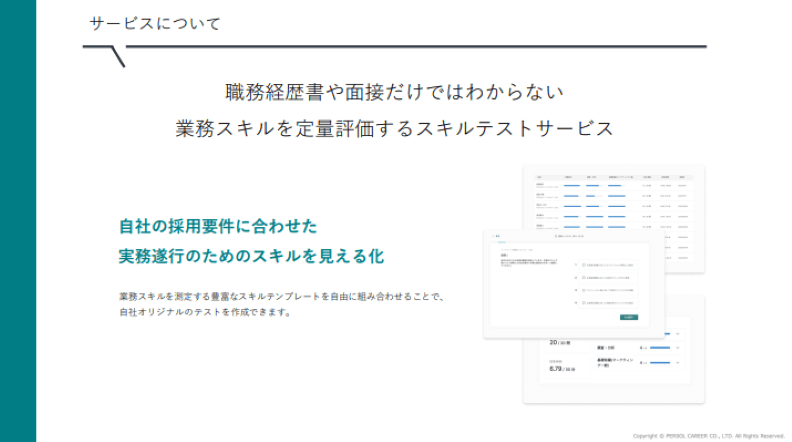Click the teal 実務遂行のためのスキルを見える化 heading
This screenshot has height=442, width=792.
251,256
